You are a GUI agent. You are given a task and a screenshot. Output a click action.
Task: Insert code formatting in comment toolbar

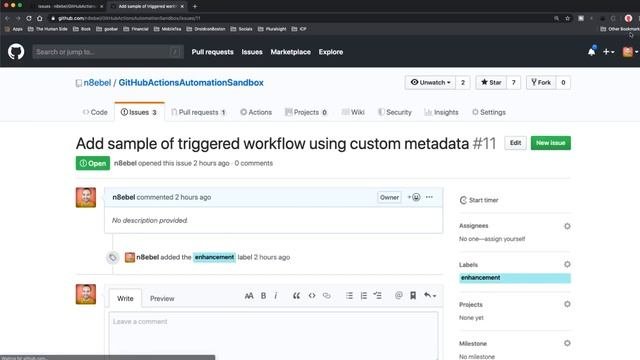(x=312, y=296)
